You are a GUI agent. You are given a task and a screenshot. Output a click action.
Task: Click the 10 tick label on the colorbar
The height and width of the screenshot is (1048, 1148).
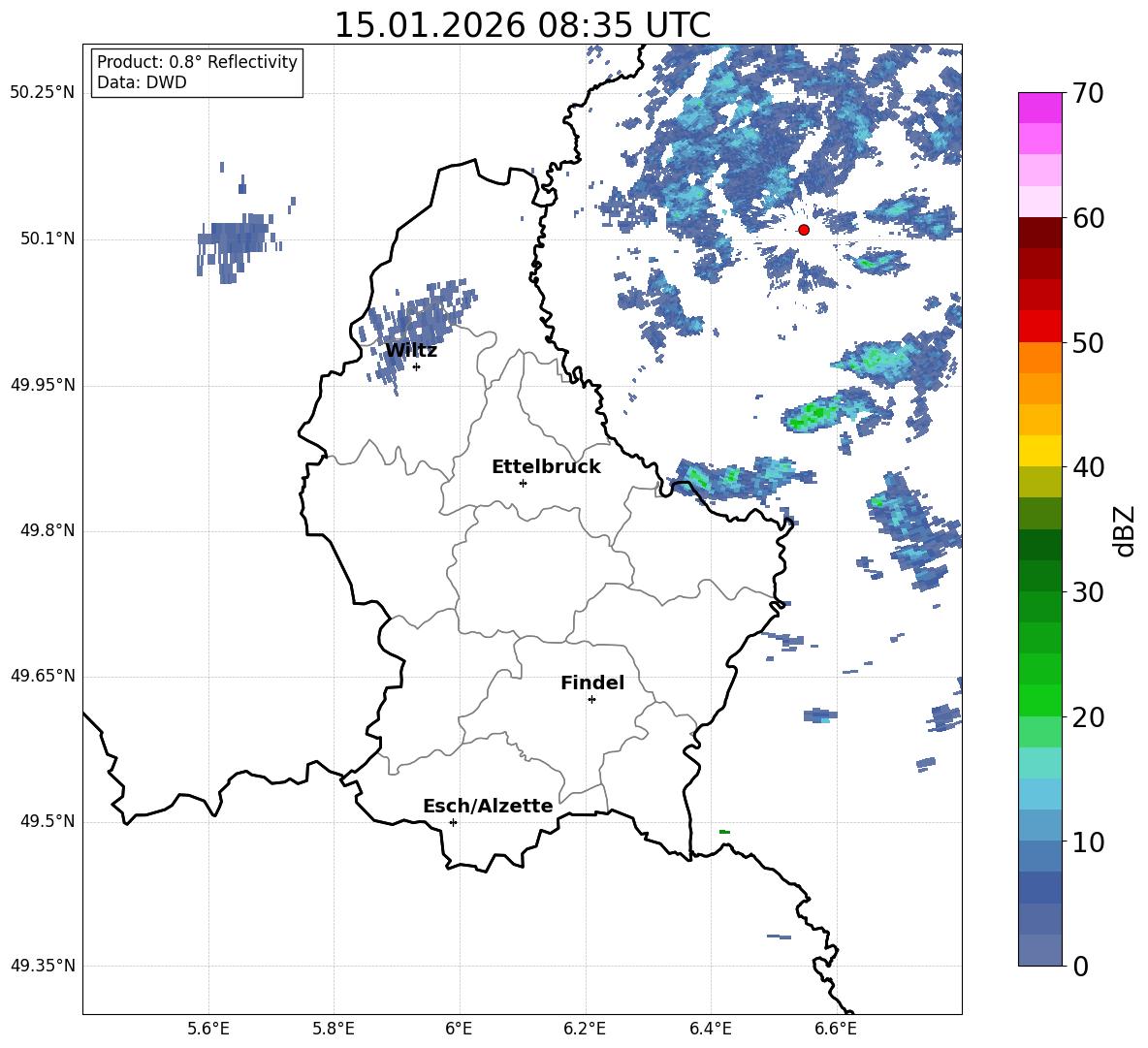pos(1088,842)
